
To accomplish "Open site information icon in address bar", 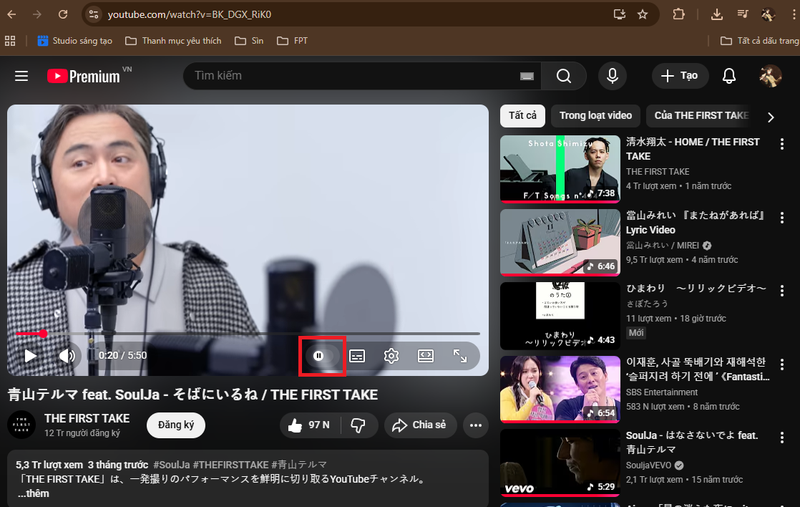I will [93, 14].
